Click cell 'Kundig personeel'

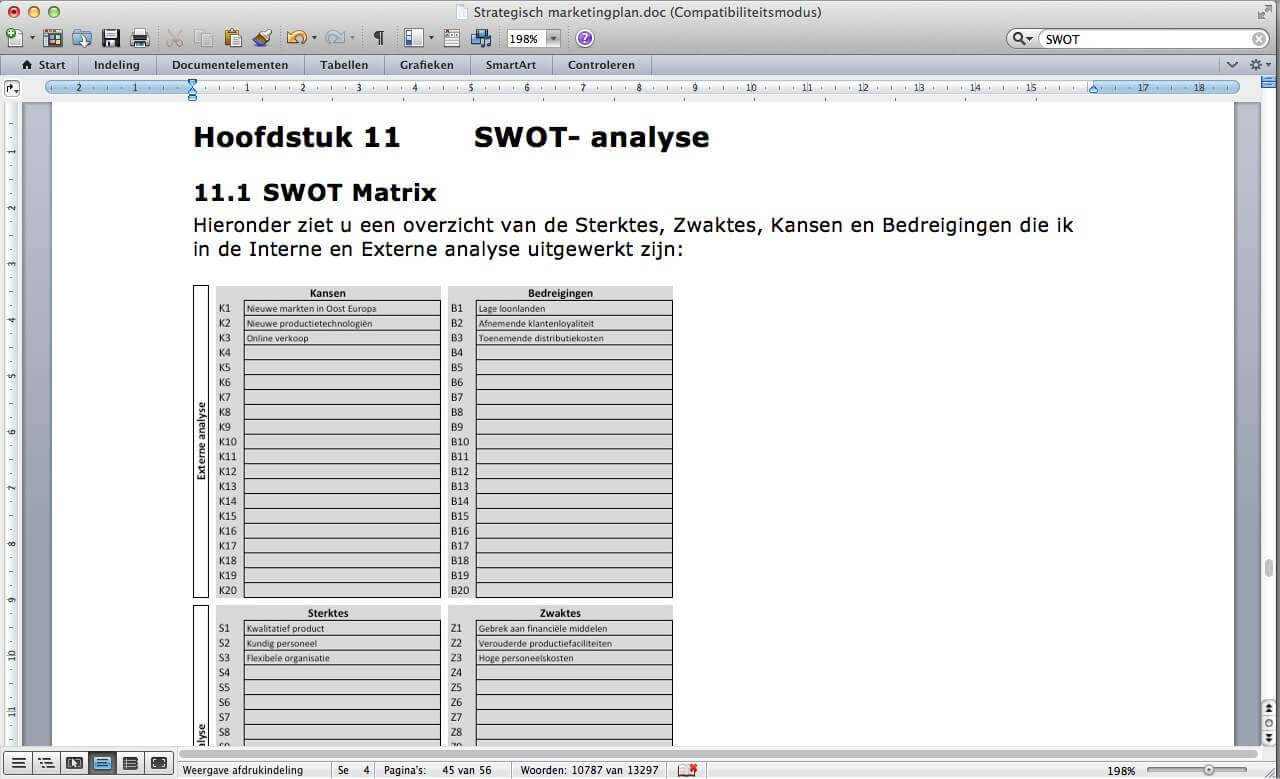tap(342, 643)
